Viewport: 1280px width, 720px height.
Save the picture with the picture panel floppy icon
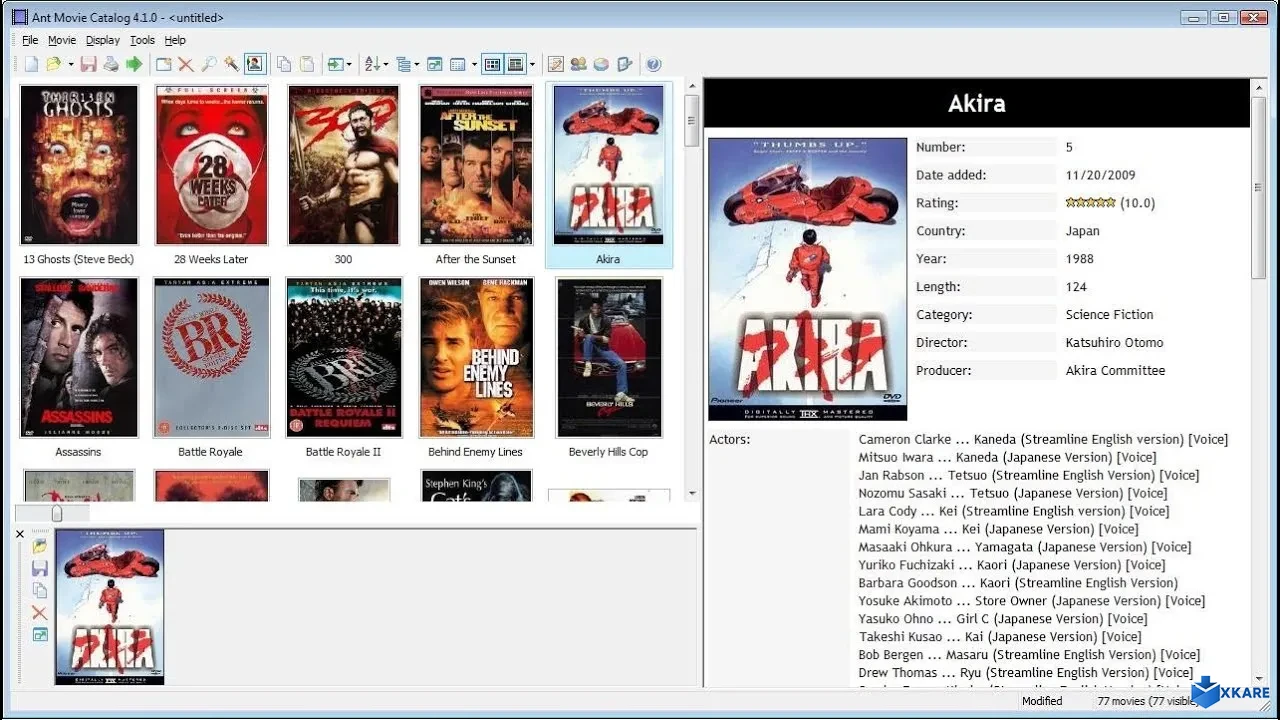40,568
